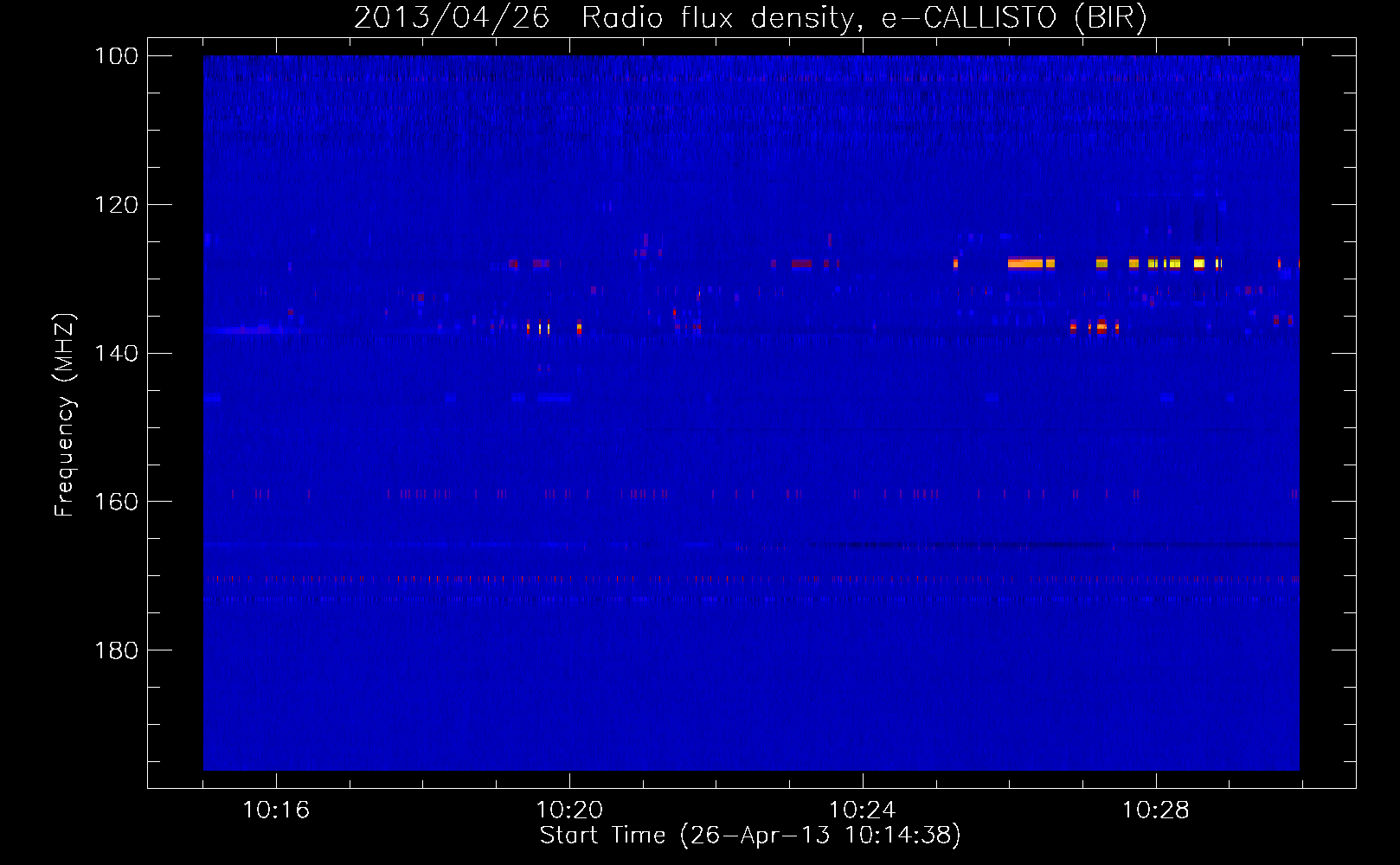Click the 180 frequency tick label
Image resolution: width=1400 pixels, height=865 pixels.
116,650
